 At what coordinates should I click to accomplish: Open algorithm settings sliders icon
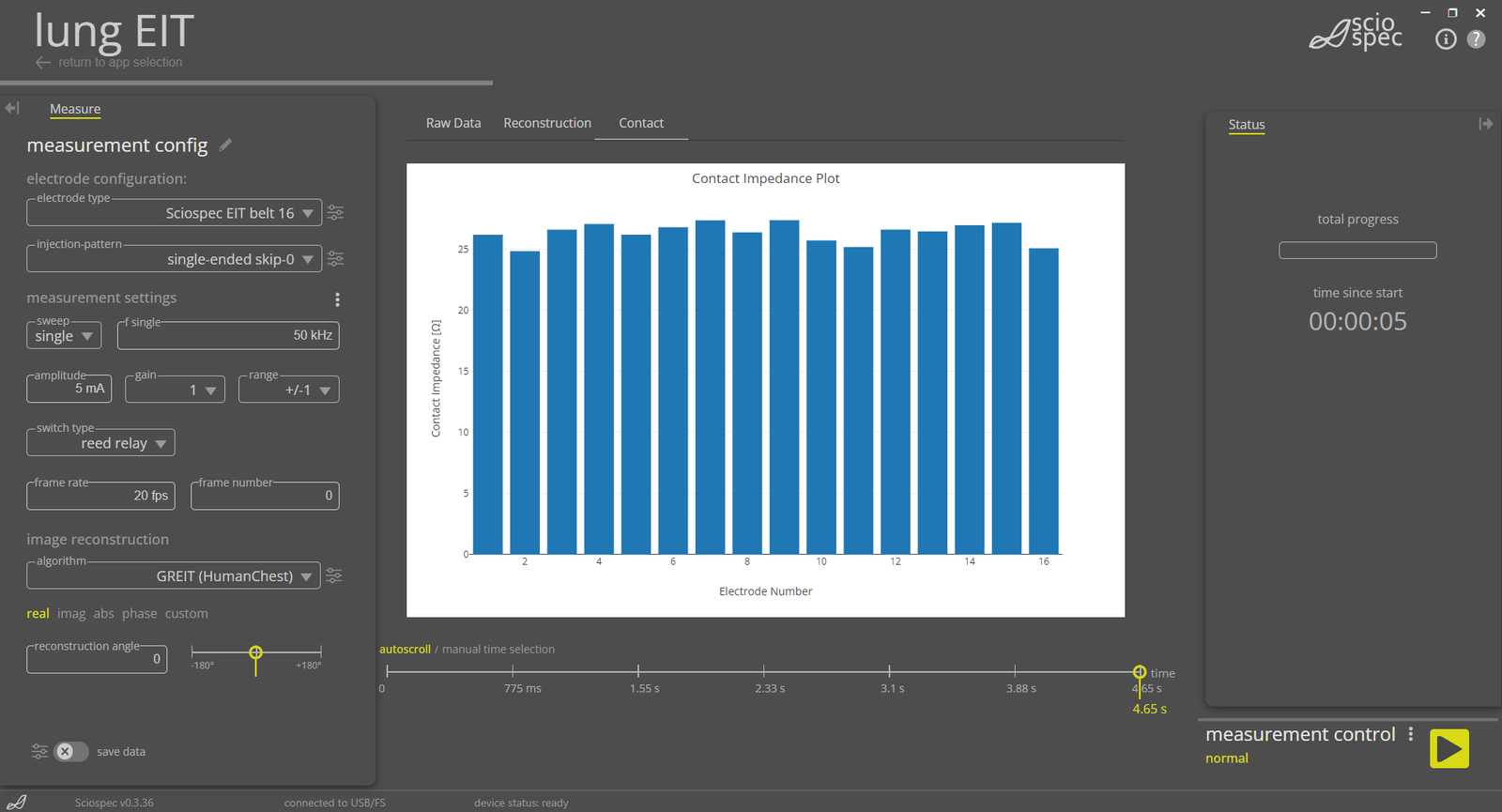(334, 575)
